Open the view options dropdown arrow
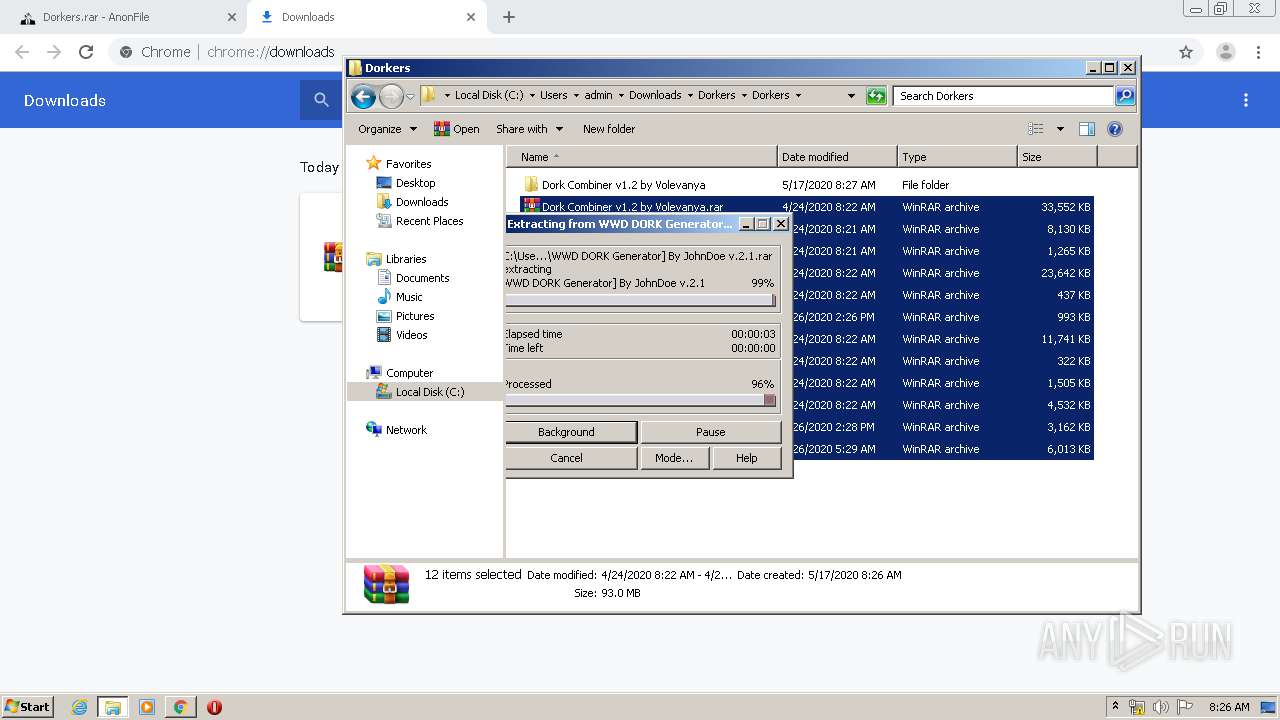The width and height of the screenshot is (1280, 720). [x=1060, y=129]
